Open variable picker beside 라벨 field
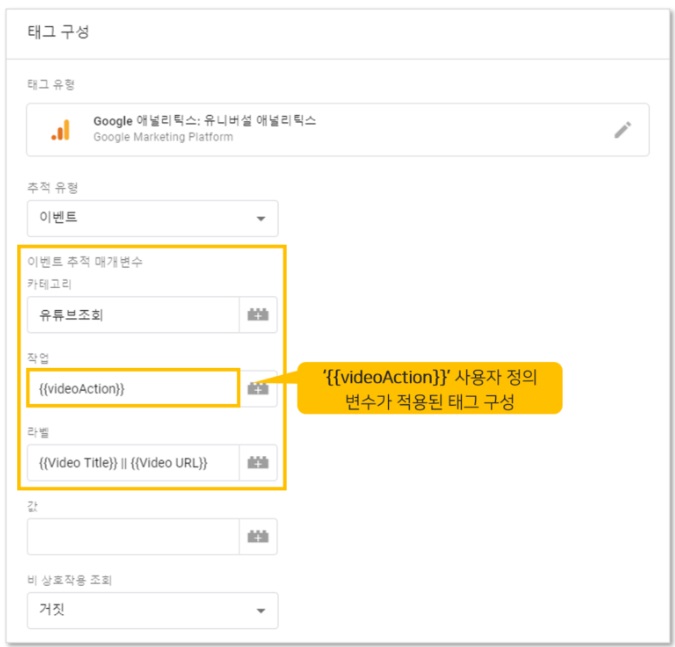This screenshot has width=675, height=647. 258,463
